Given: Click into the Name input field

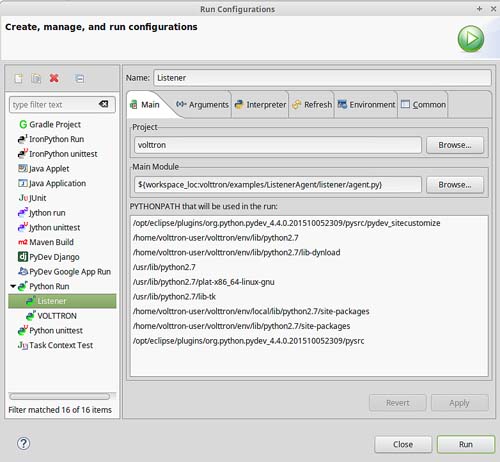Looking at the screenshot, I should click(x=322, y=78).
